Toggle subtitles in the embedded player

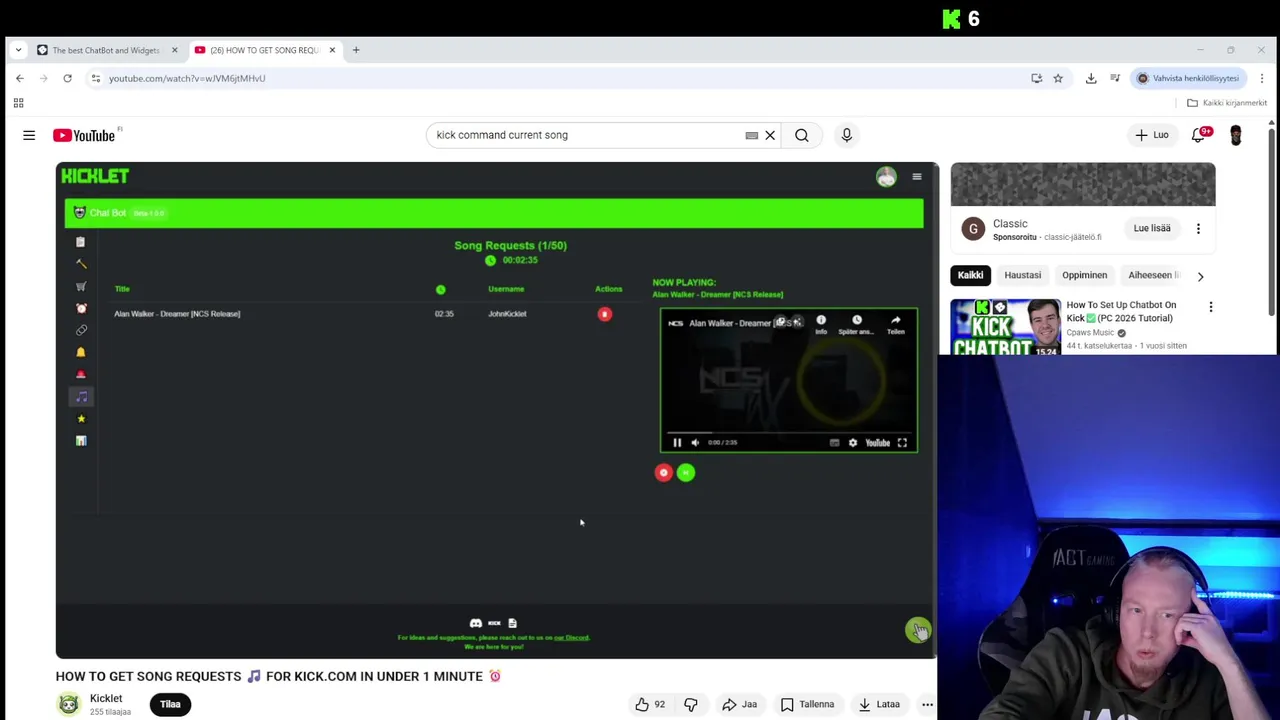pos(834,443)
